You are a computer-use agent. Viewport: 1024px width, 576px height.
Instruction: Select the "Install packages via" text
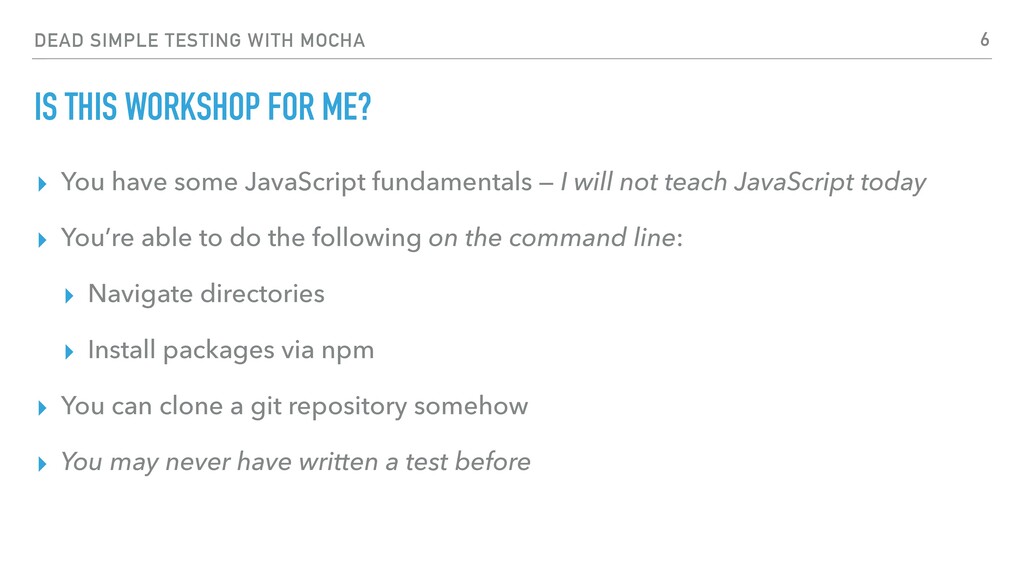click(x=201, y=351)
